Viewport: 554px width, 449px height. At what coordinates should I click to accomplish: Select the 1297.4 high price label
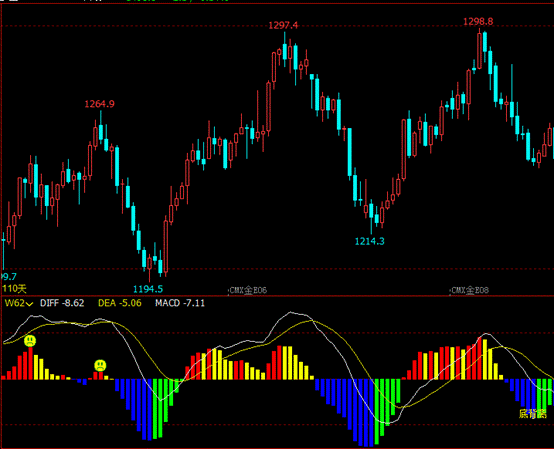pos(283,25)
